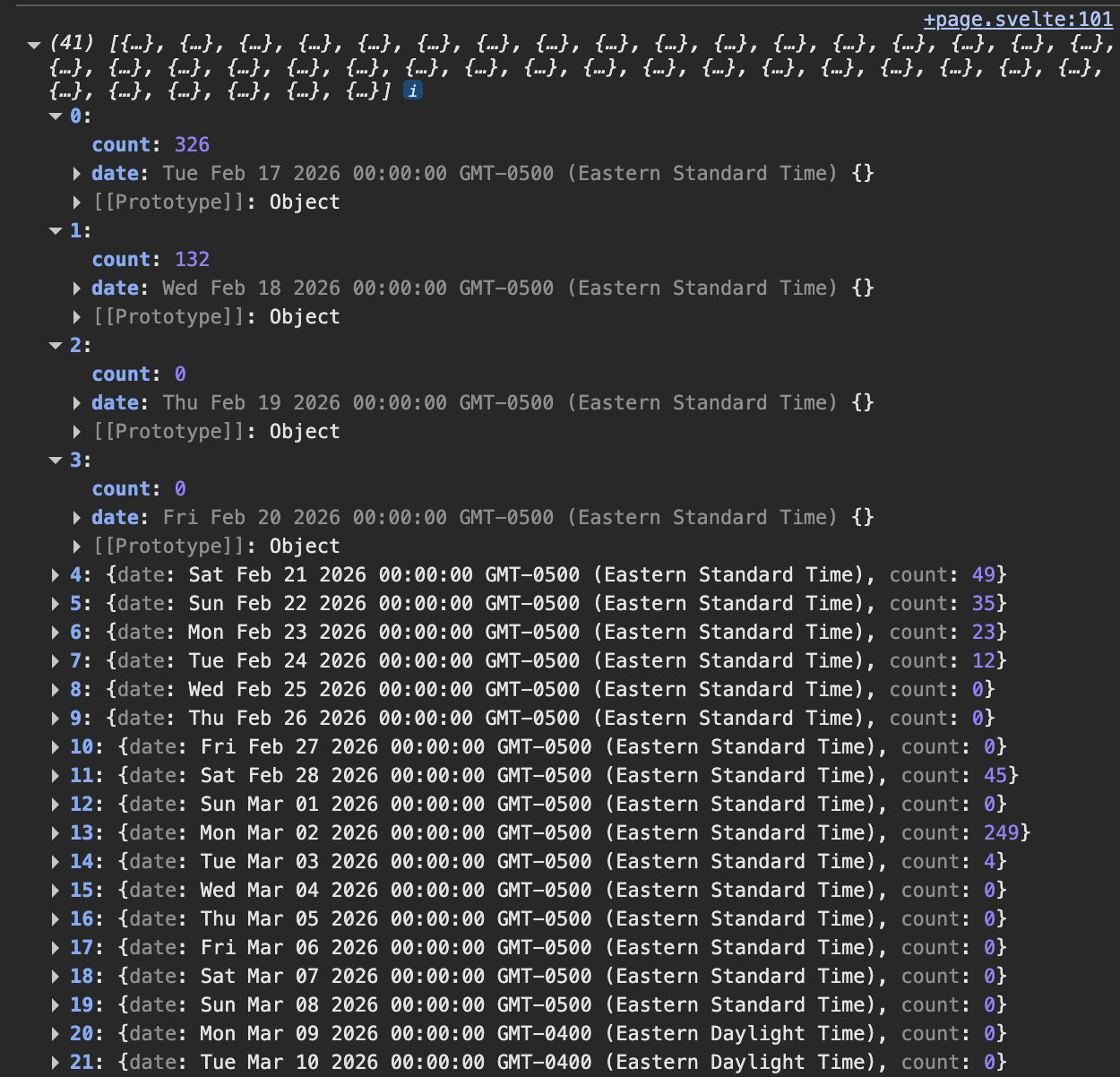The width and height of the screenshot is (1120, 1077).
Task: Expand Prototype under item 3
Action: click(77, 547)
